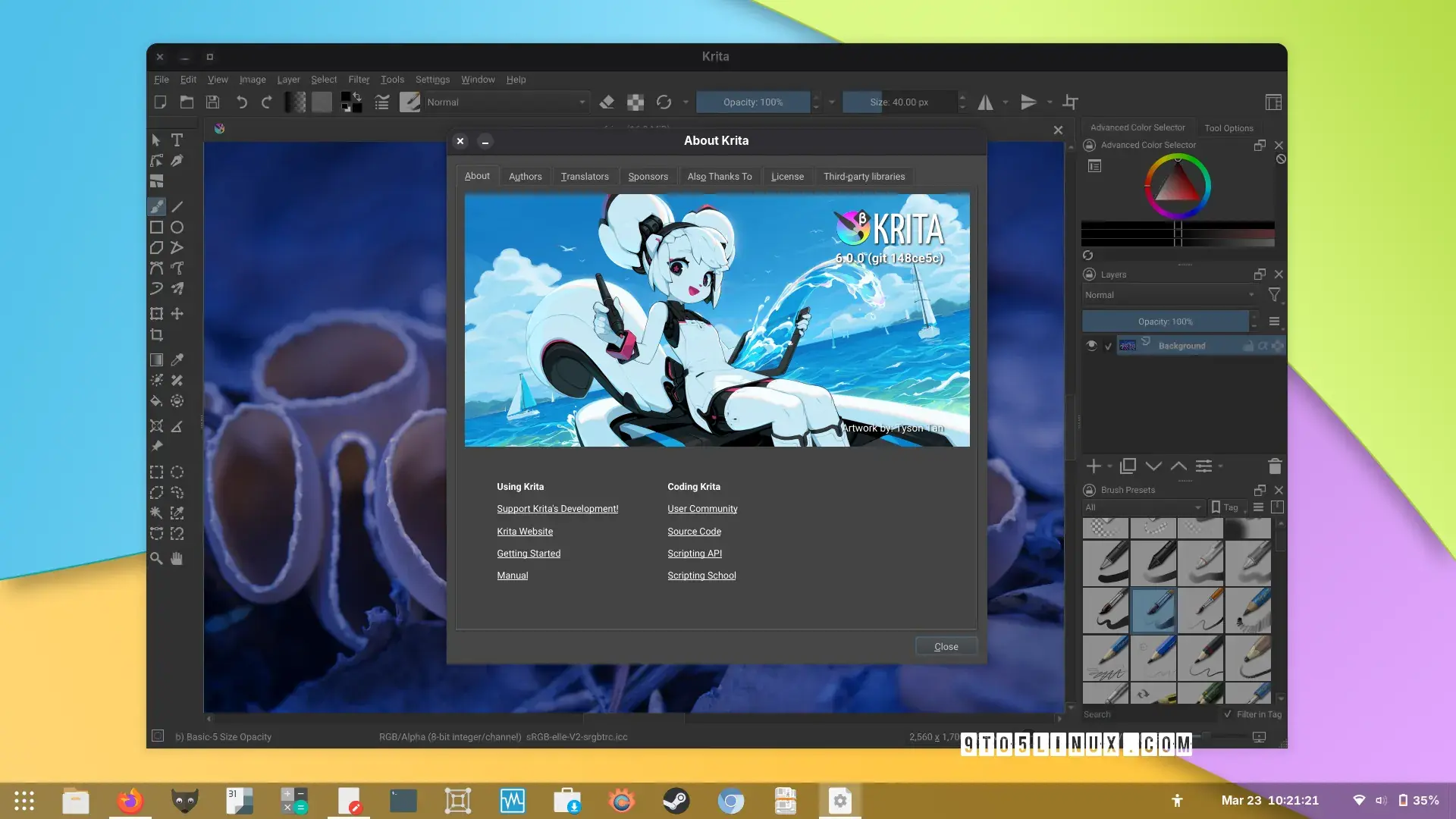Expand the Layers blend mode Normal combo
Viewport: 1456px width, 819px height.
point(1169,295)
